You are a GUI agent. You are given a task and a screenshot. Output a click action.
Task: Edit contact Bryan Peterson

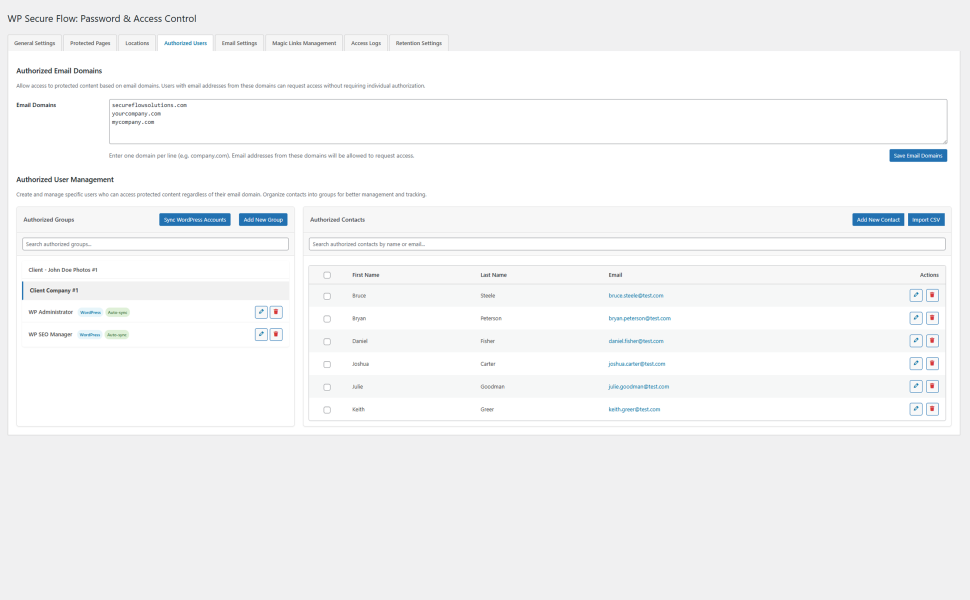[916, 318]
